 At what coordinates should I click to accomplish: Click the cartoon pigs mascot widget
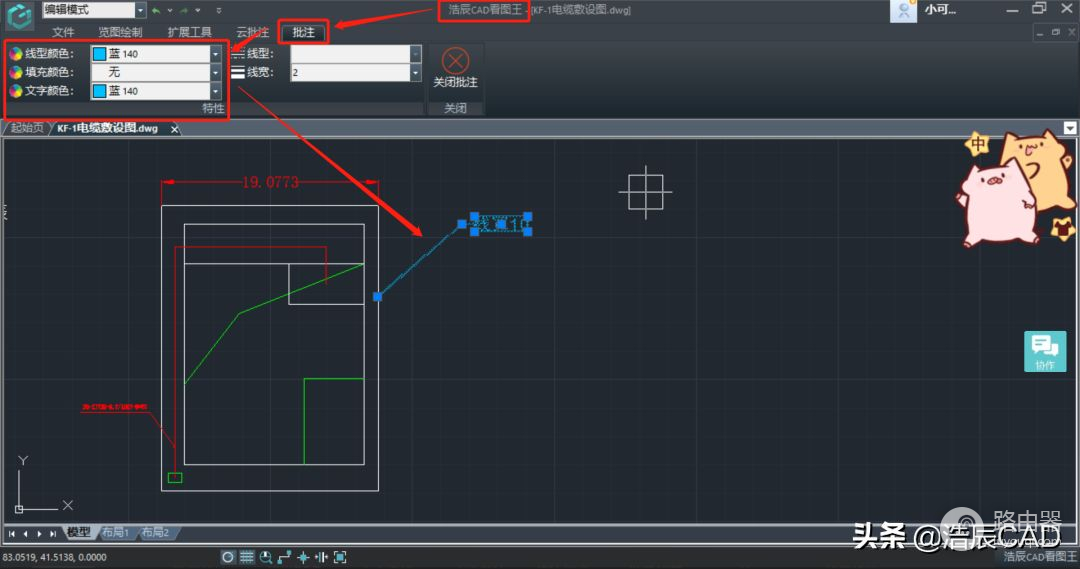coord(1017,187)
